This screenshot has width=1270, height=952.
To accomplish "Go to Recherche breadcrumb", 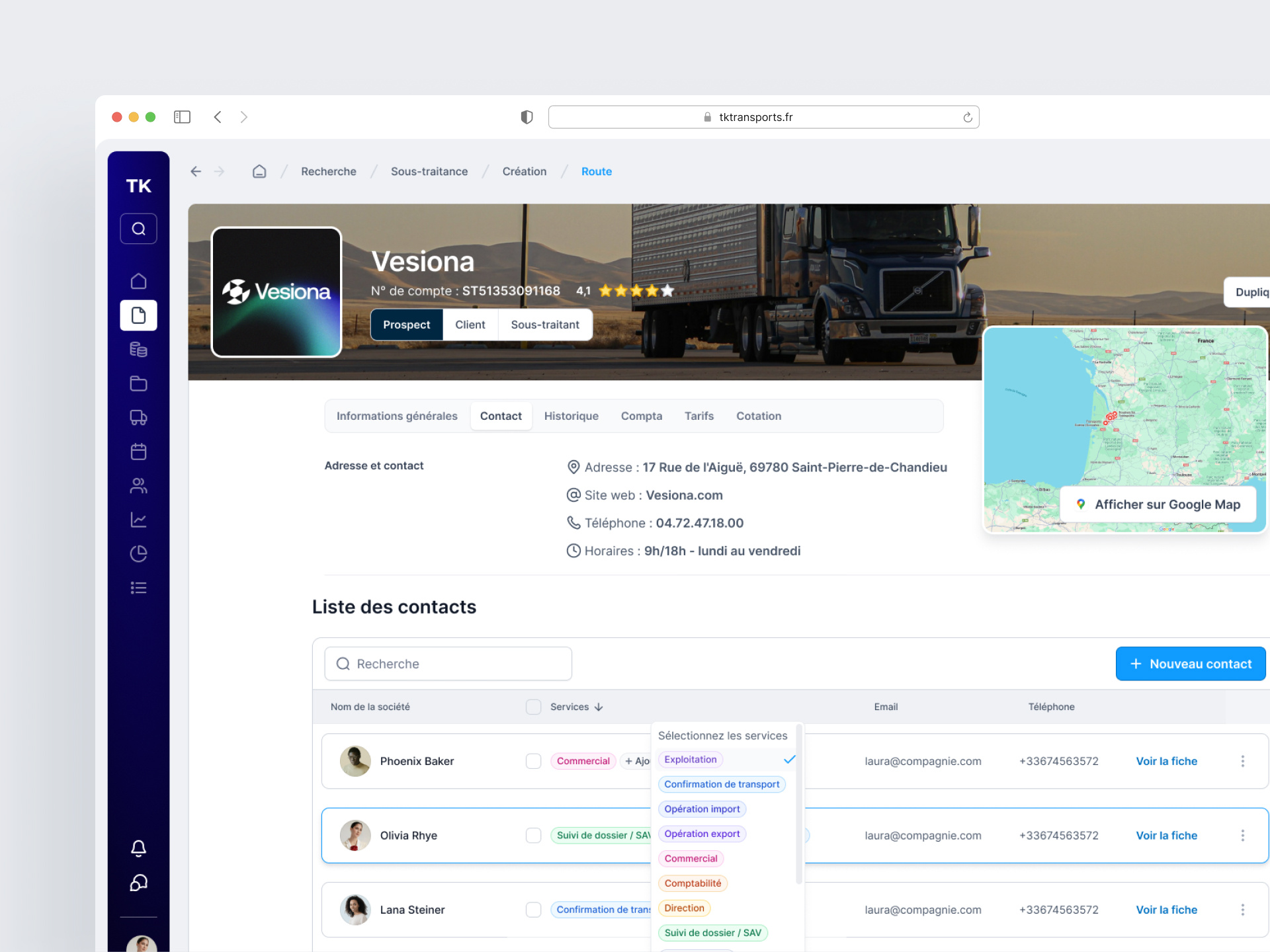I will pos(329,171).
